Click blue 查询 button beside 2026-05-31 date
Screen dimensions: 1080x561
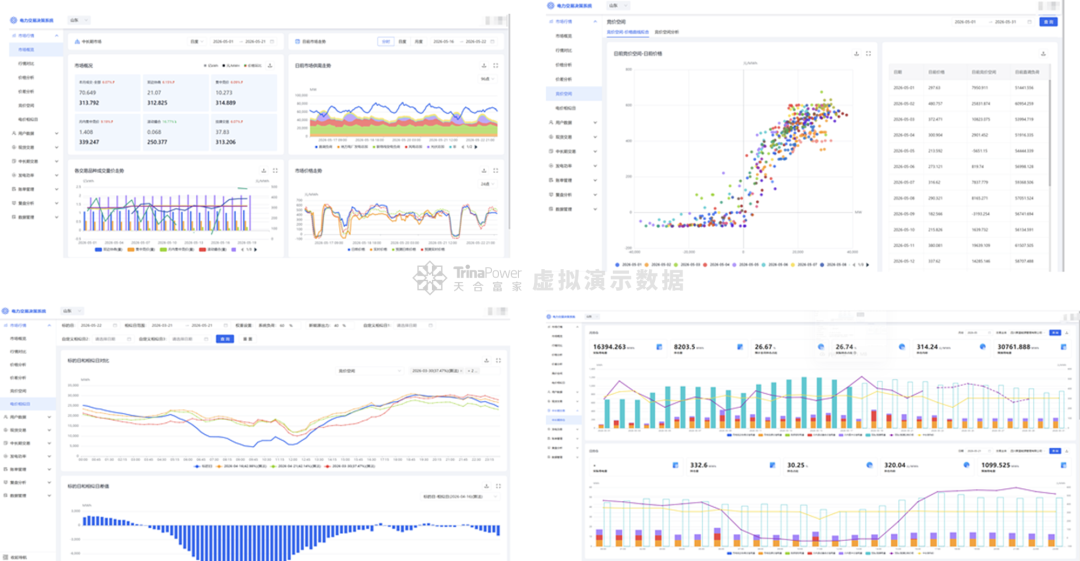1048,22
